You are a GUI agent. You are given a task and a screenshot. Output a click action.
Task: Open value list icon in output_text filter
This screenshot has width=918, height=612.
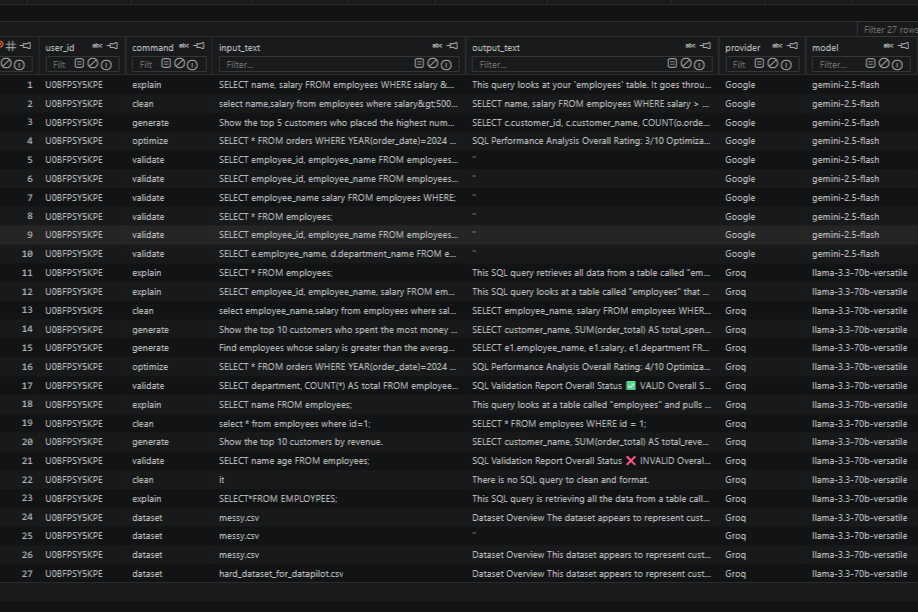672,63
